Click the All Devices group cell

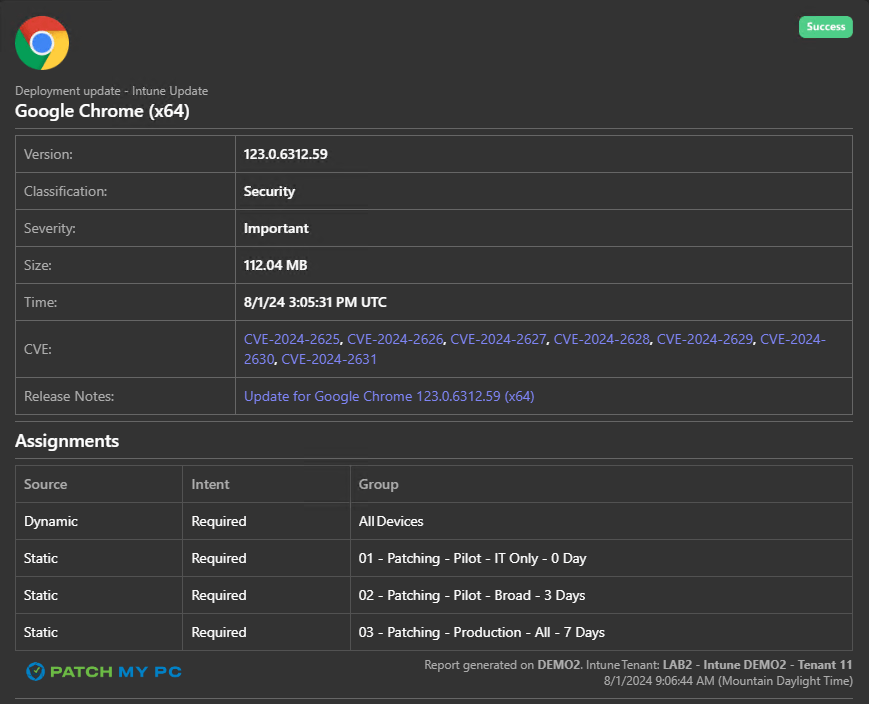[x=391, y=522]
